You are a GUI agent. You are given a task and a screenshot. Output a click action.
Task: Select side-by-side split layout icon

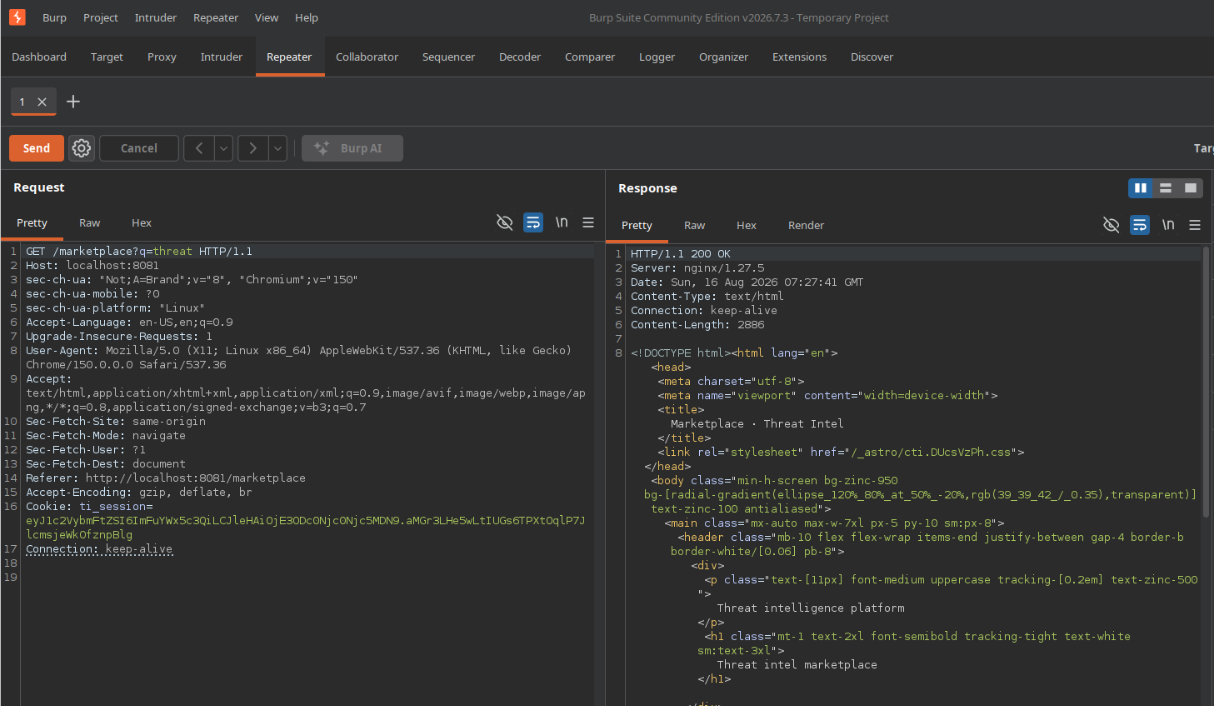coord(1140,188)
